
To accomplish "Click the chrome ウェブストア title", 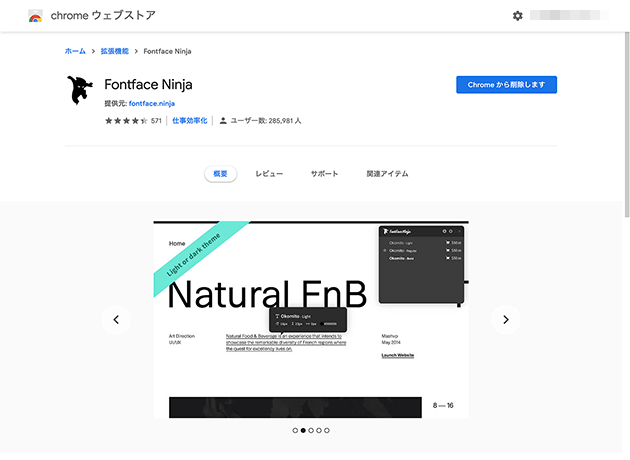I will [x=103, y=16].
